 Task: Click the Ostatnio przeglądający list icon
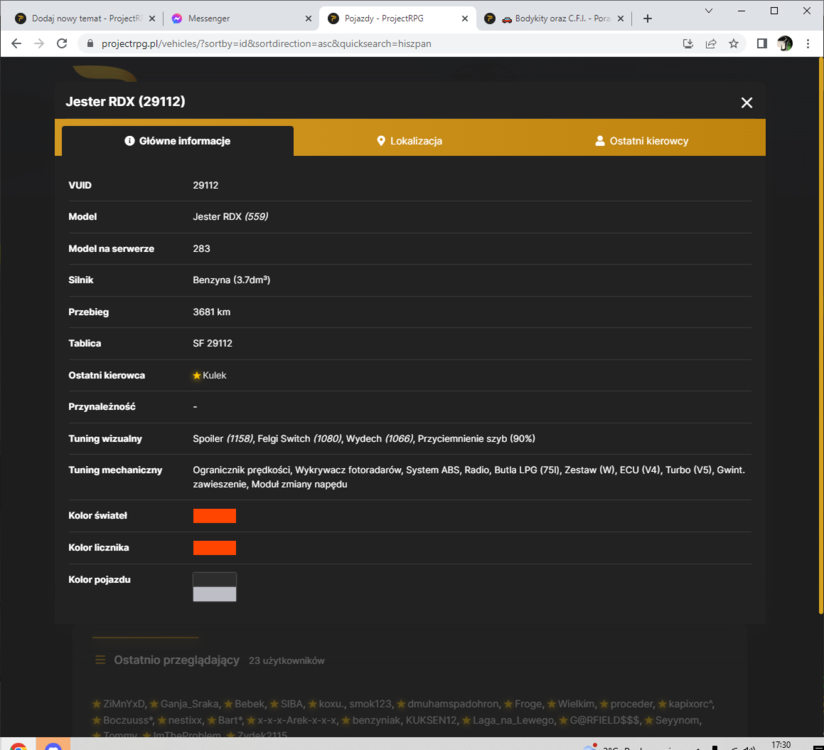100,660
